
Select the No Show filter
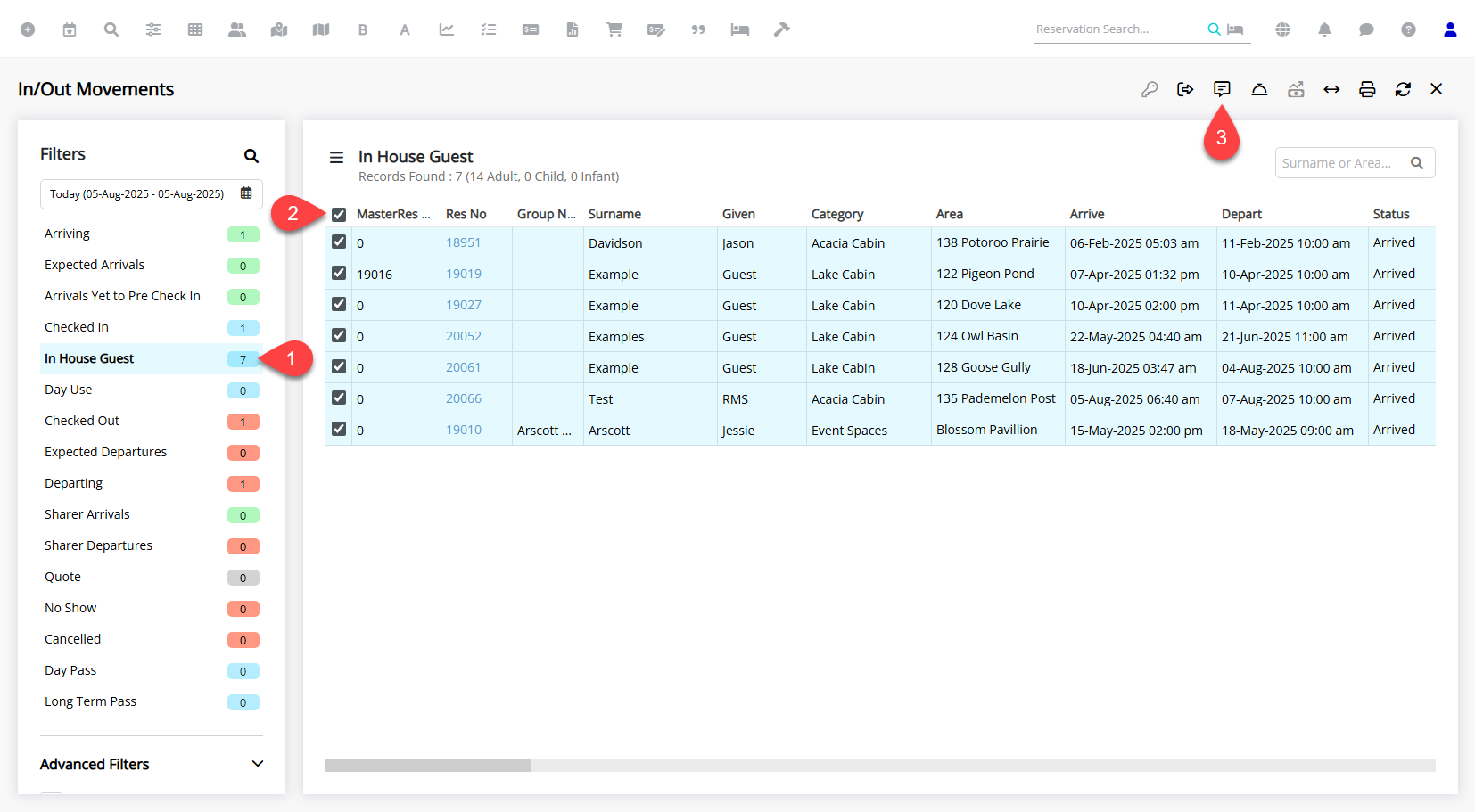pos(152,608)
